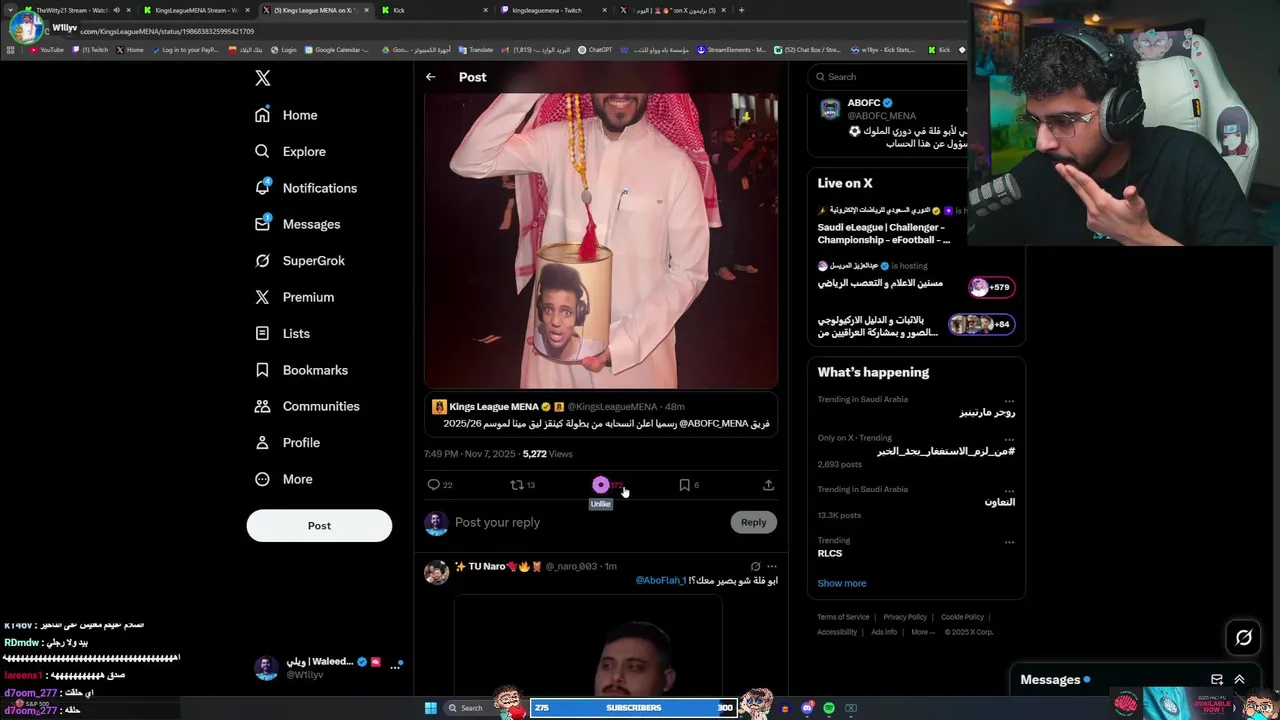Open account switcher menu dots
The height and width of the screenshot is (720, 1280).
point(395,667)
